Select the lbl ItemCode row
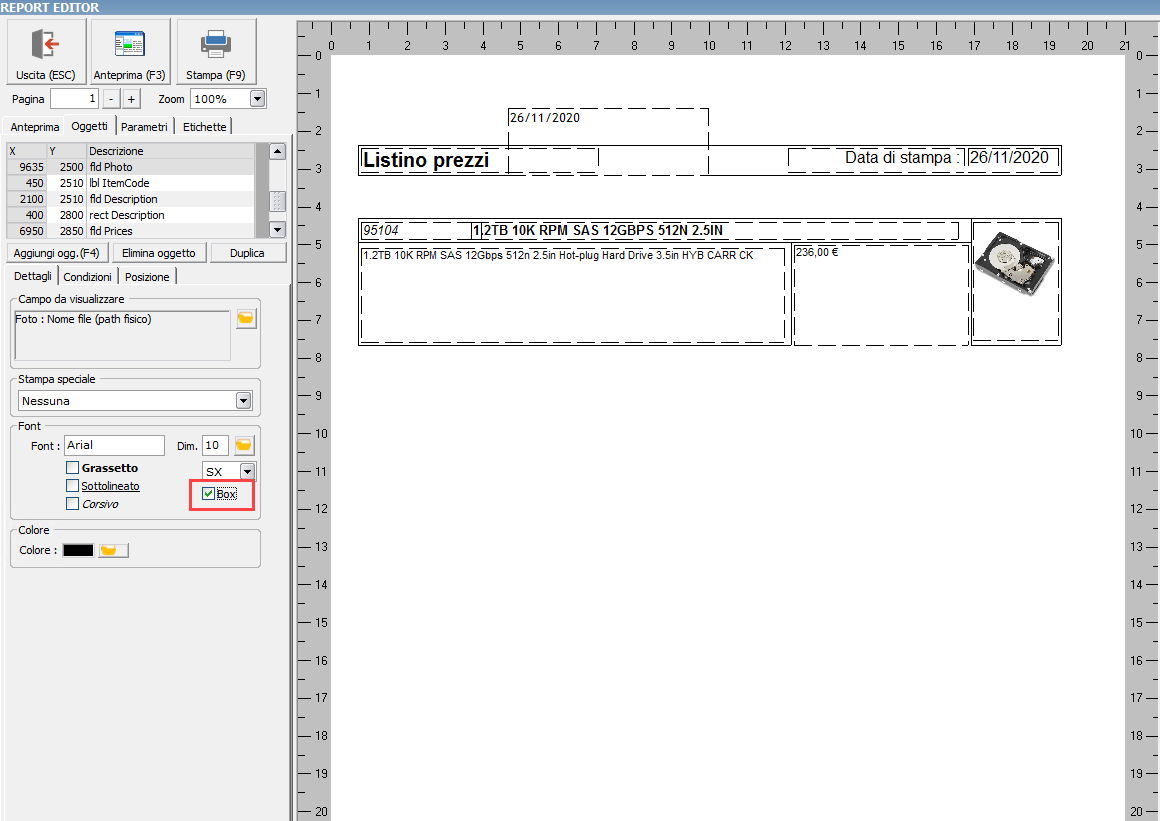The image size is (1160, 821). [x=131, y=183]
